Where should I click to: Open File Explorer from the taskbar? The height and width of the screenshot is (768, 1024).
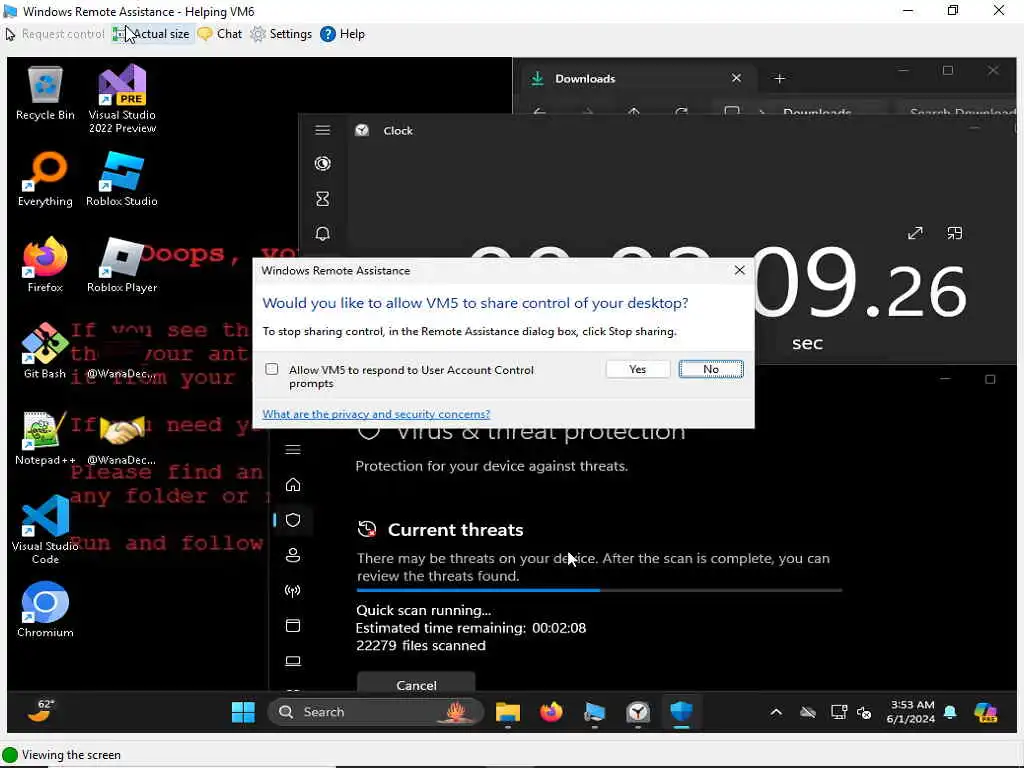(x=507, y=712)
